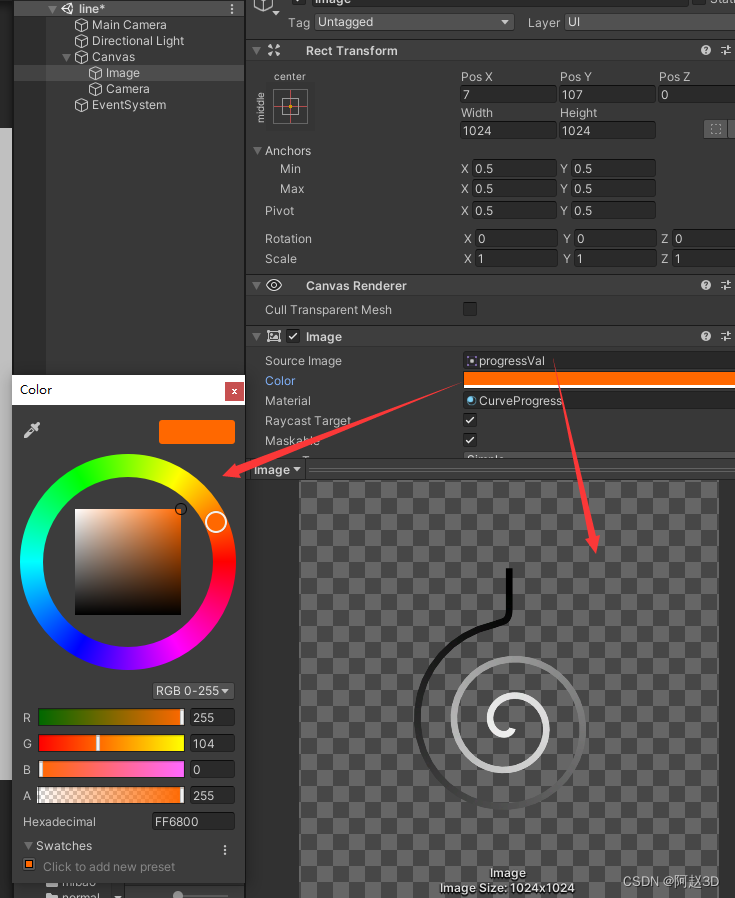Click the Hexadecimal field FF6800
The height and width of the screenshot is (898, 735).
pyautogui.click(x=193, y=821)
